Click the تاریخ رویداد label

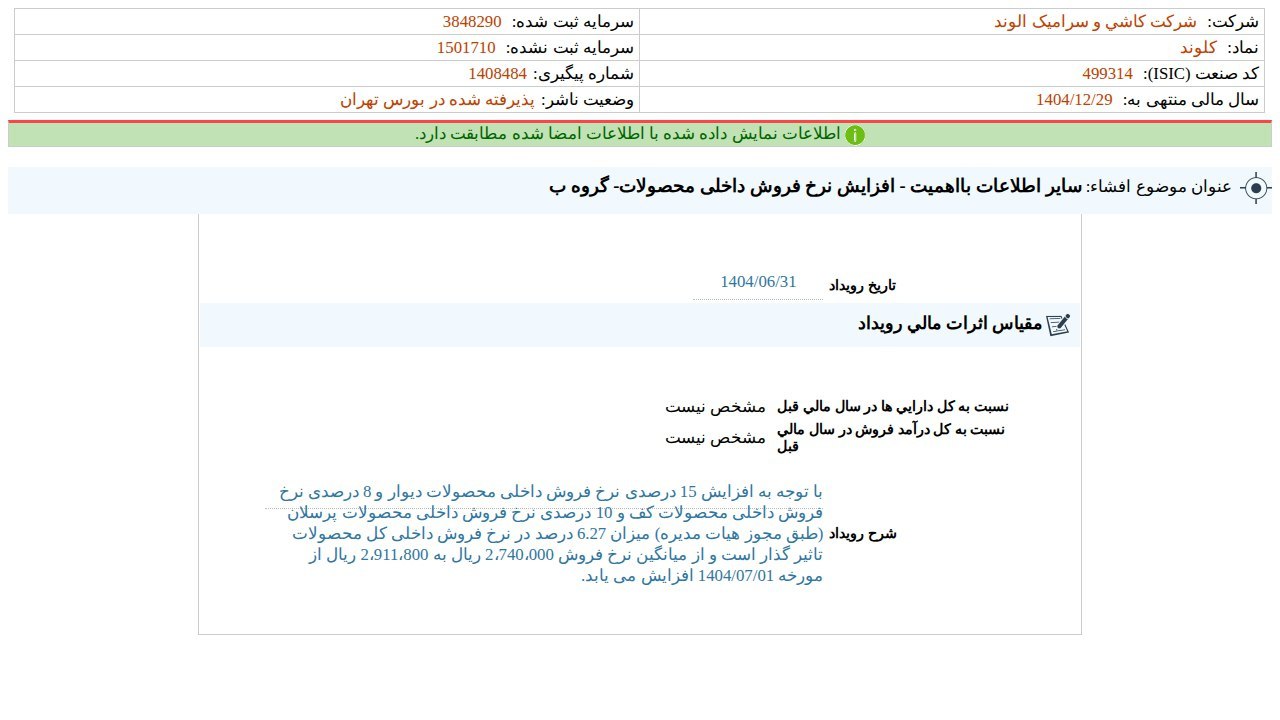click(862, 286)
